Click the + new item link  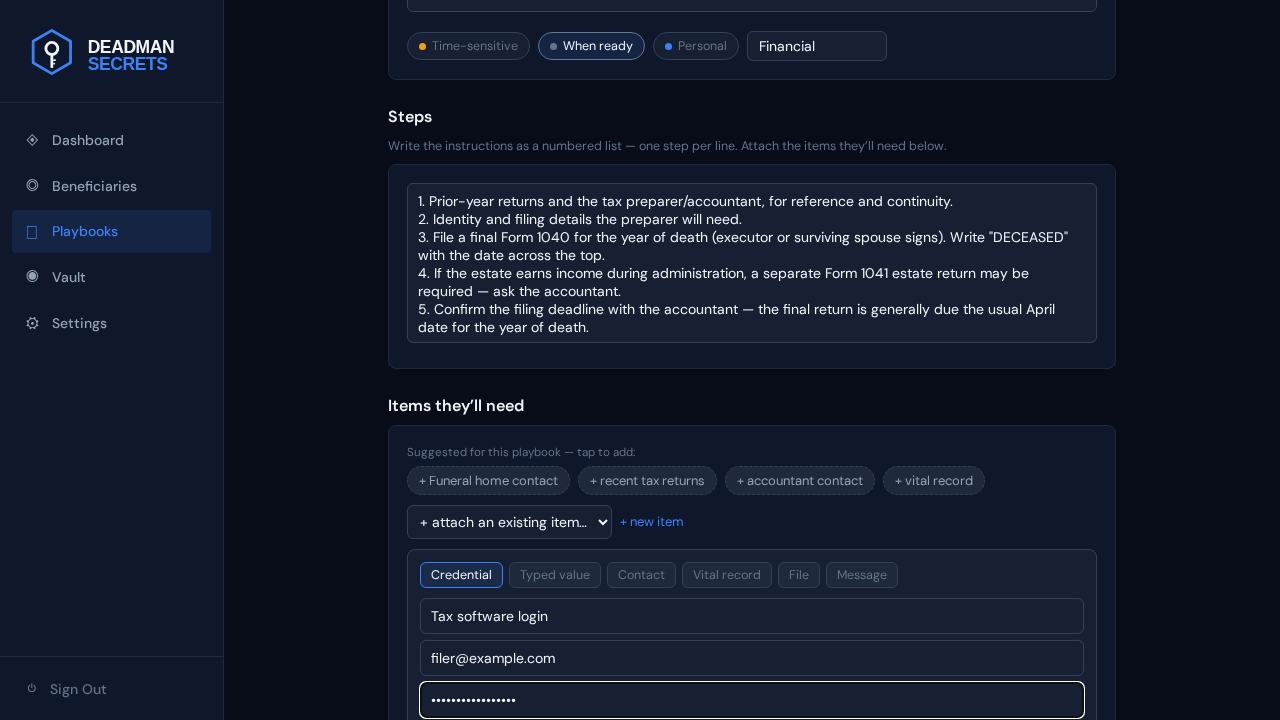[652, 522]
